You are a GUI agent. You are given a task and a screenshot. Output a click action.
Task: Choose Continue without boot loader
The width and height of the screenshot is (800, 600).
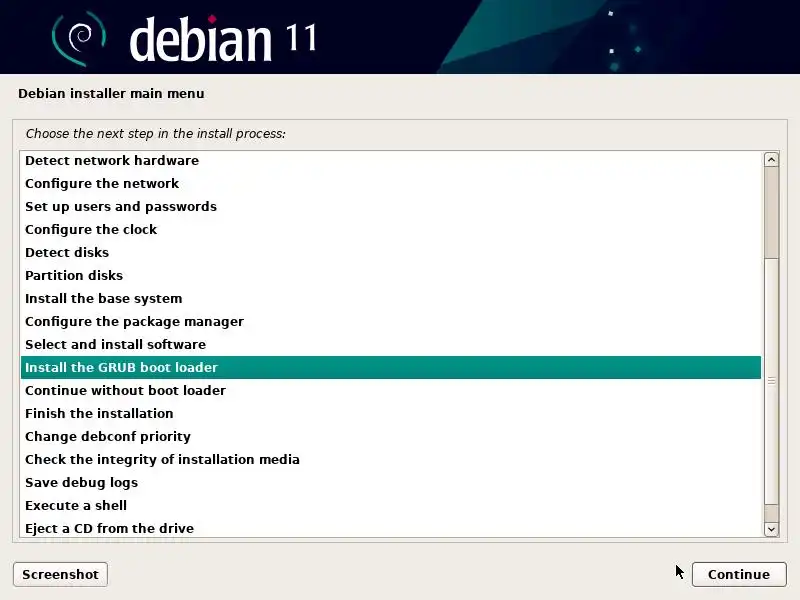[391, 390]
